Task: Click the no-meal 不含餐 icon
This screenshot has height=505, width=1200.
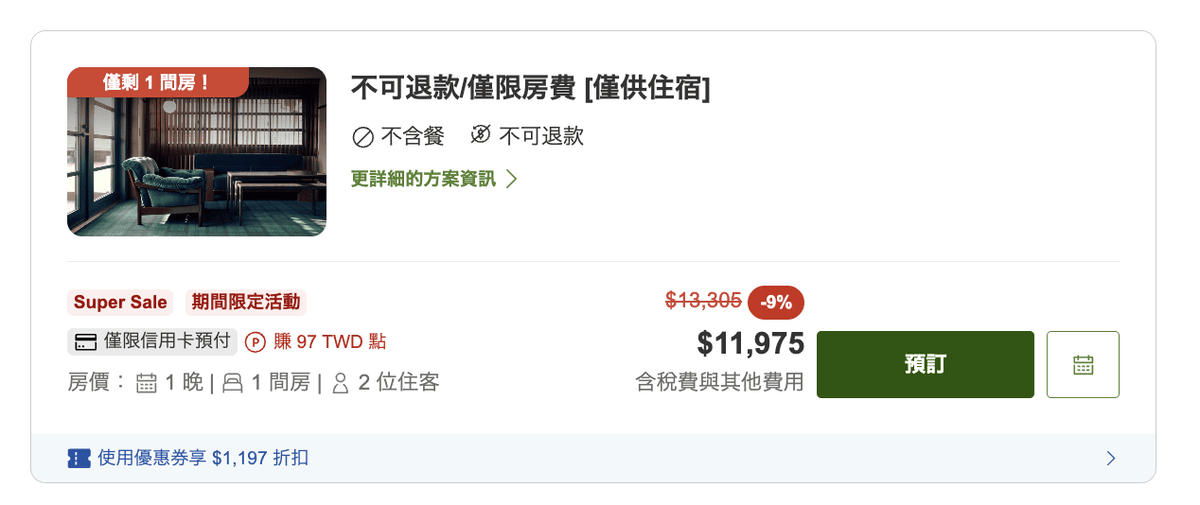Action: click(x=363, y=137)
